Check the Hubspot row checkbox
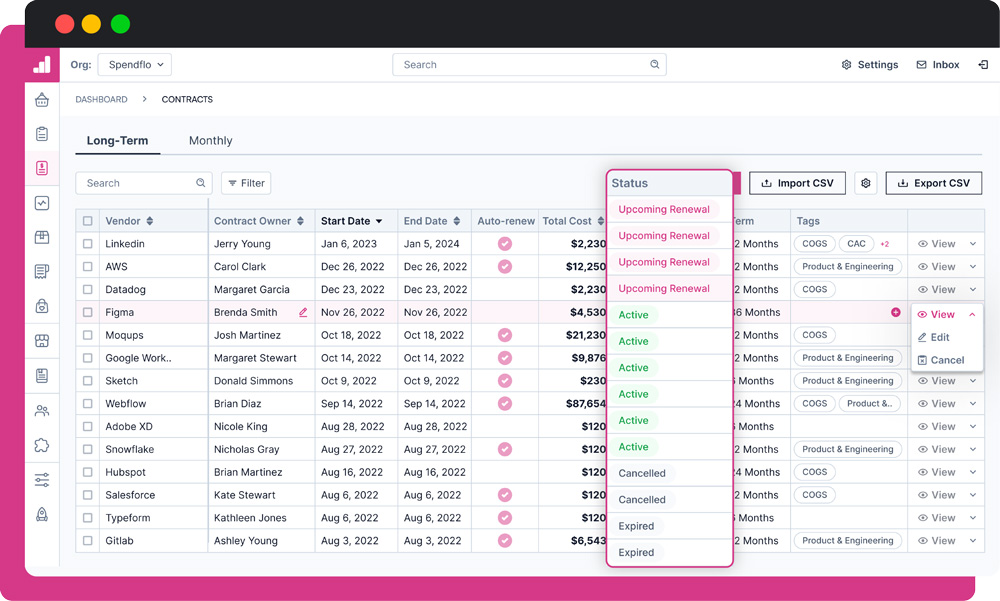This screenshot has width=1000, height=601. click(87, 472)
